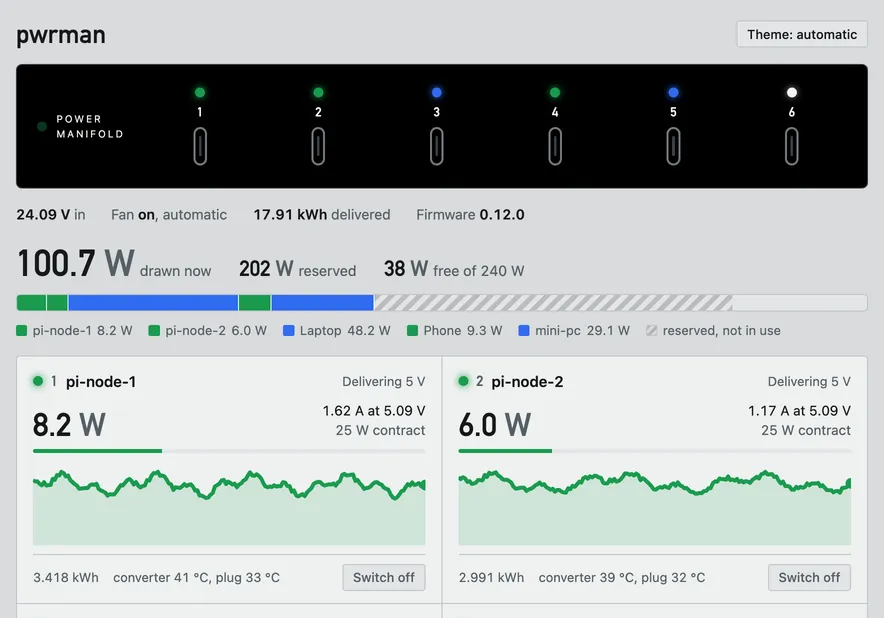The height and width of the screenshot is (618, 884).
Task: Click converter 41 °C, plug 33 °C
Action: click(x=196, y=577)
